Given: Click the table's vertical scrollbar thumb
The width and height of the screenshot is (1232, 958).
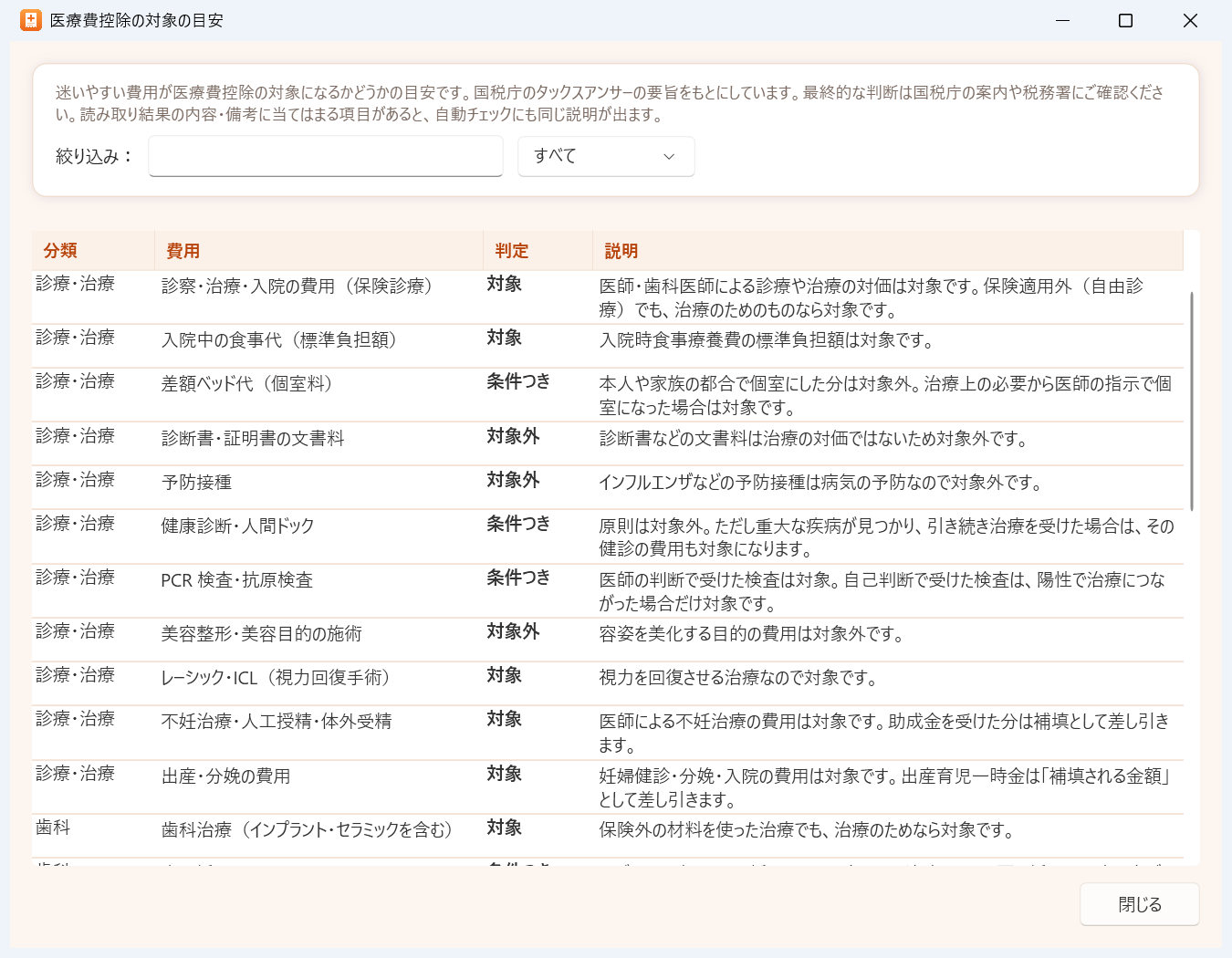Looking at the screenshot, I should tap(1191, 401).
